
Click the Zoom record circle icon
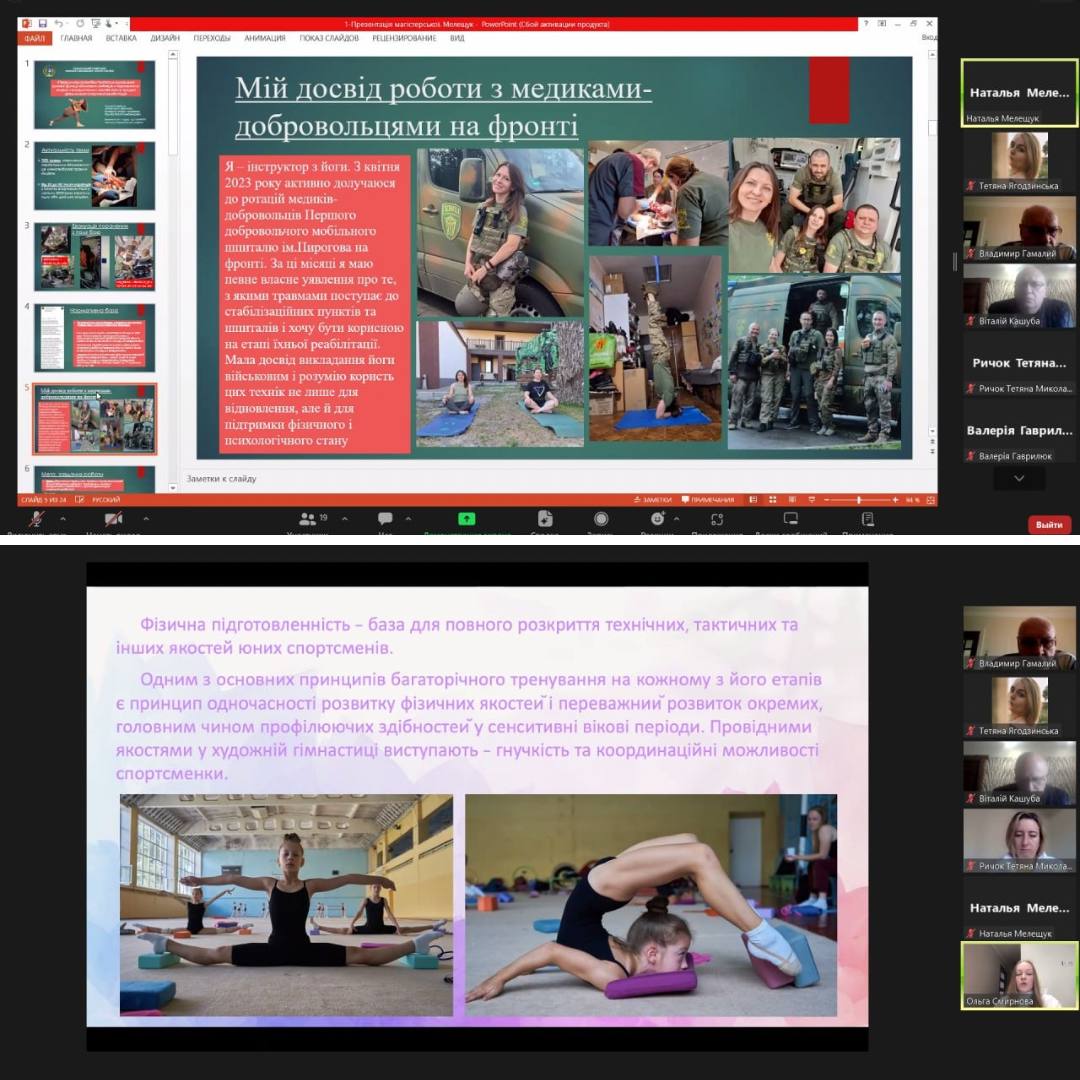tap(601, 518)
